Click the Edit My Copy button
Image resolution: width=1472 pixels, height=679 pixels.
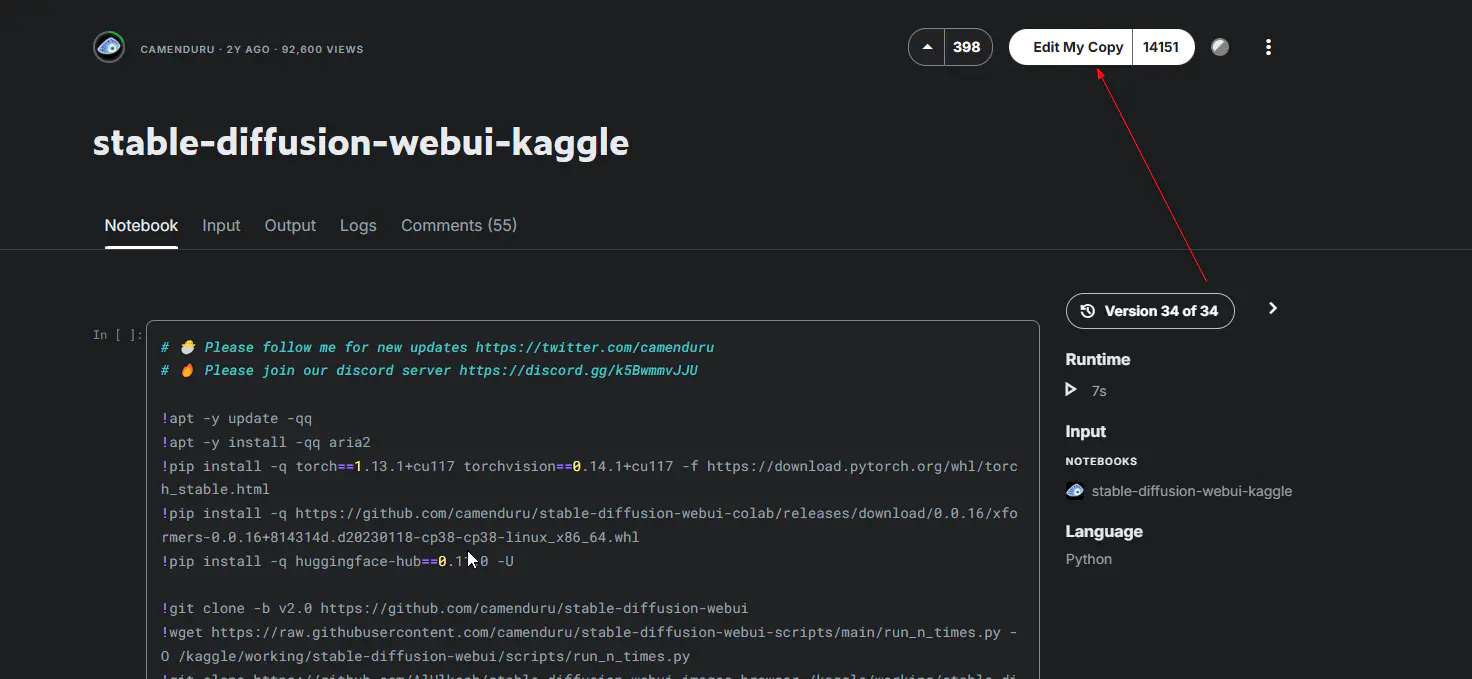pyautogui.click(x=1071, y=47)
